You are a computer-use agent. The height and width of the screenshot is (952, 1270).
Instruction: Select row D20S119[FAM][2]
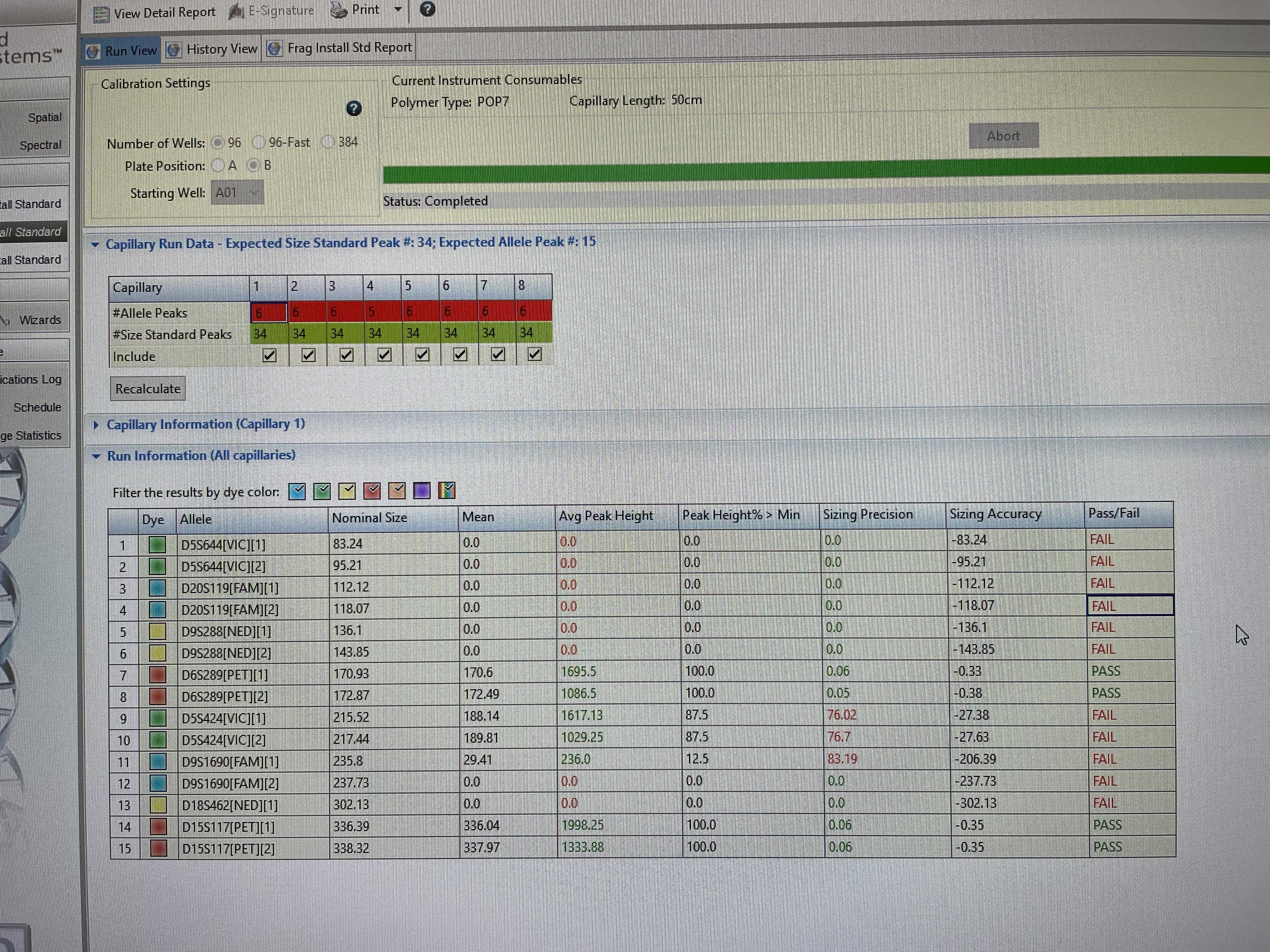[641, 608]
